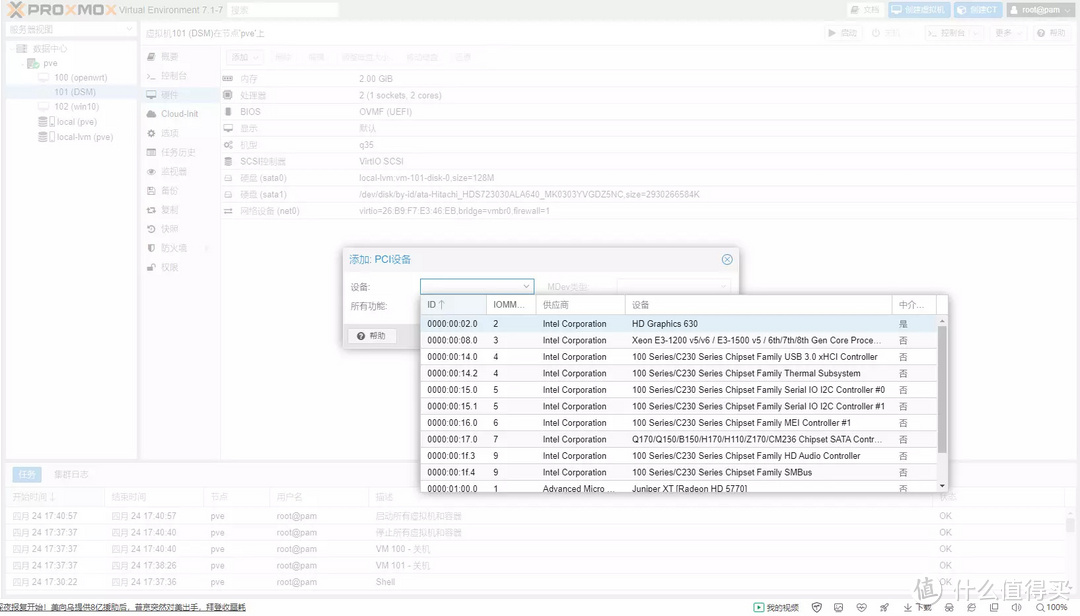Open the 备份 backup floppy icon tab
This screenshot has width=1080, height=616.
[152, 191]
